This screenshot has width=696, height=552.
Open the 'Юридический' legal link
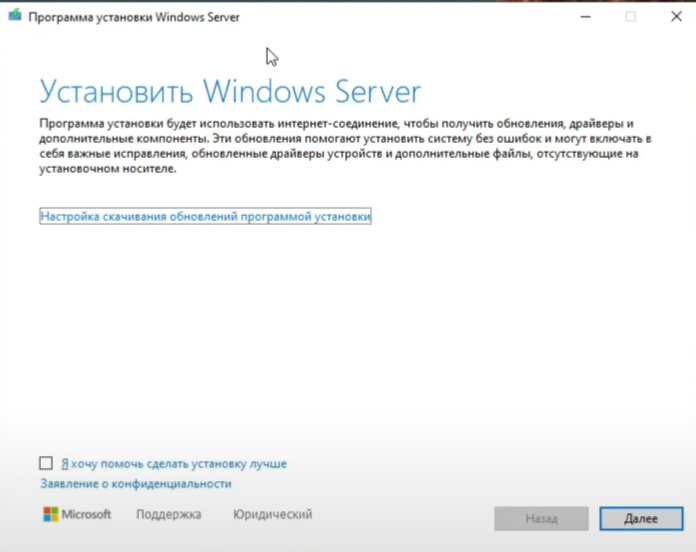pyautogui.click(x=272, y=515)
